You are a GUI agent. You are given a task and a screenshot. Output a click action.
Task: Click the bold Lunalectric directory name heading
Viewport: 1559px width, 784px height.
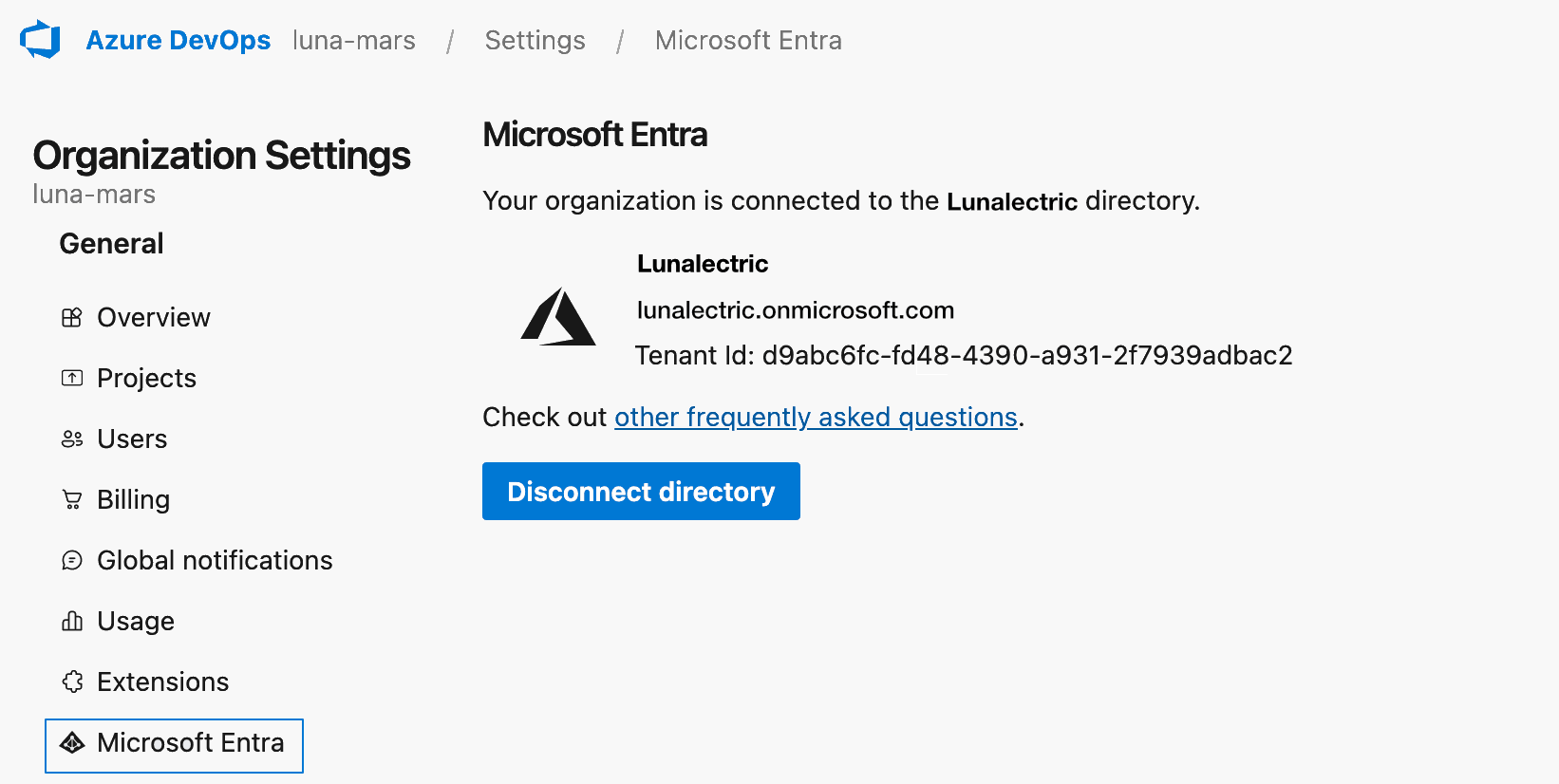pyautogui.click(x=703, y=264)
